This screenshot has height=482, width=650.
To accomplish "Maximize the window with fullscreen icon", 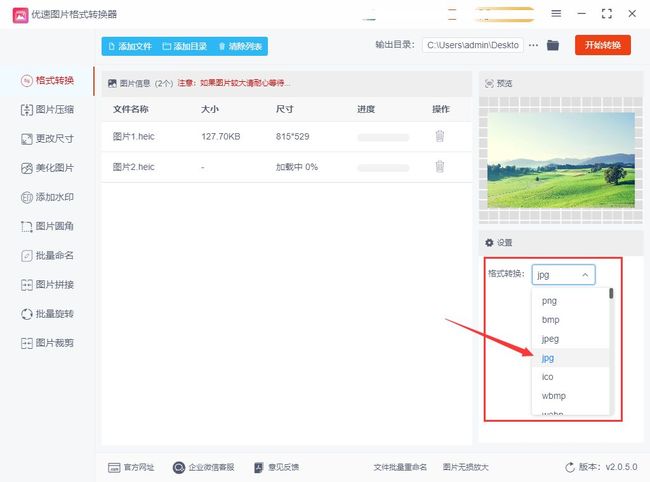I will pyautogui.click(x=606, y=14).
